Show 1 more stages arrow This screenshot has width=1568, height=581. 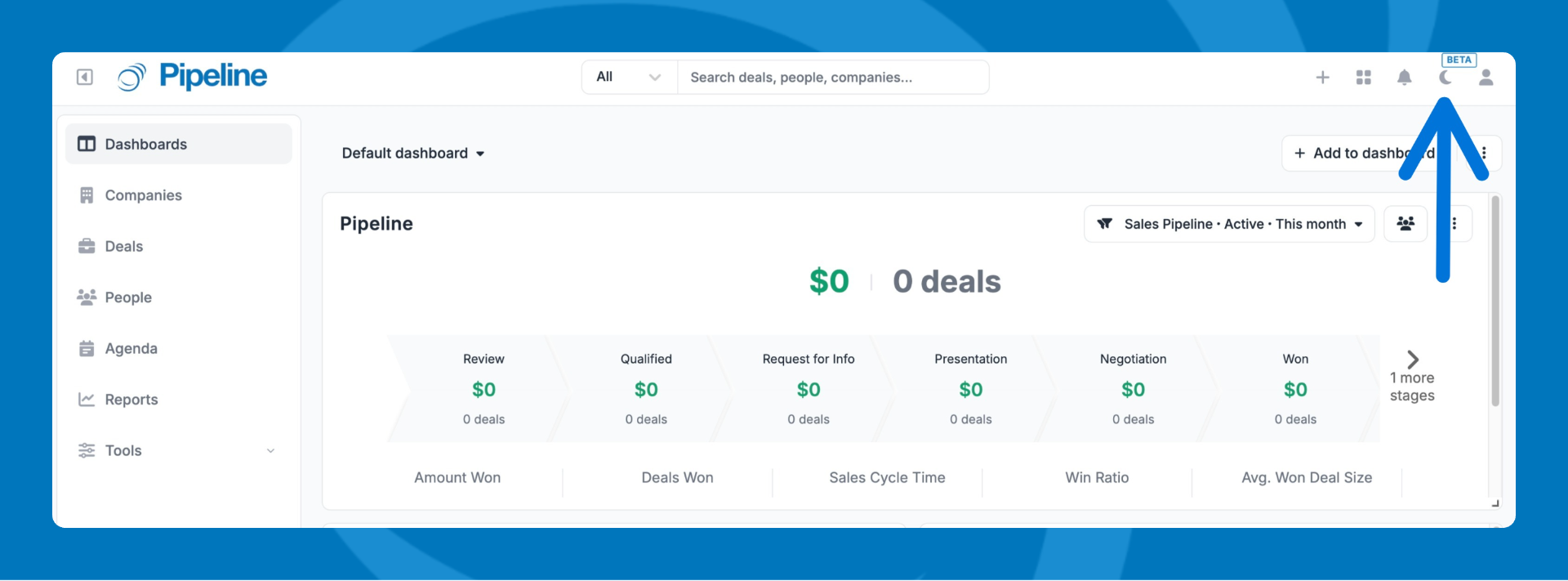(x=1413, y=360)
